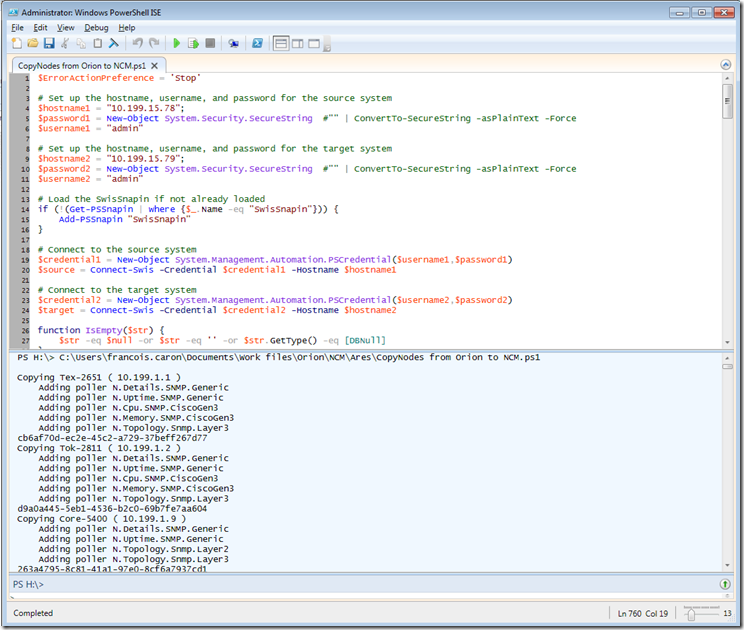Viewport: 744px width, 630px height.
Task: Select the CopyNodes from Orion to NCM.ps1 tab
Action: (82, 66)
